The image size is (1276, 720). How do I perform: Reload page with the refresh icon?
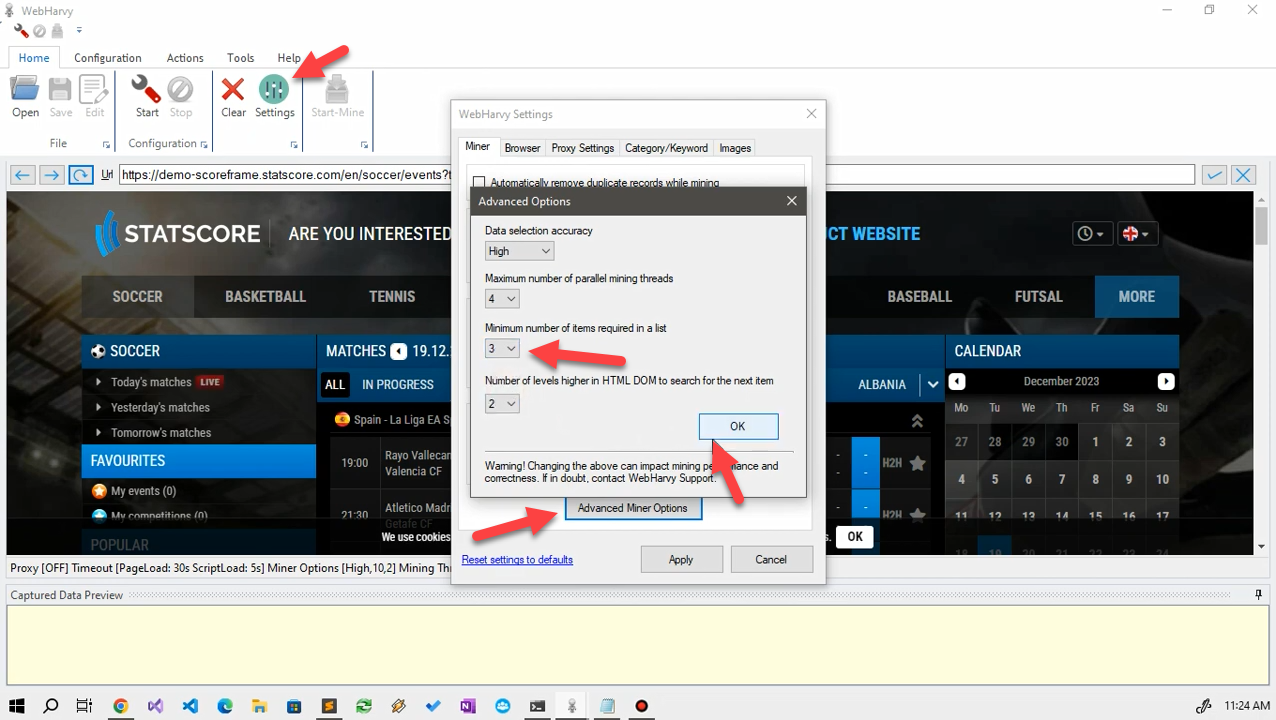81,175
